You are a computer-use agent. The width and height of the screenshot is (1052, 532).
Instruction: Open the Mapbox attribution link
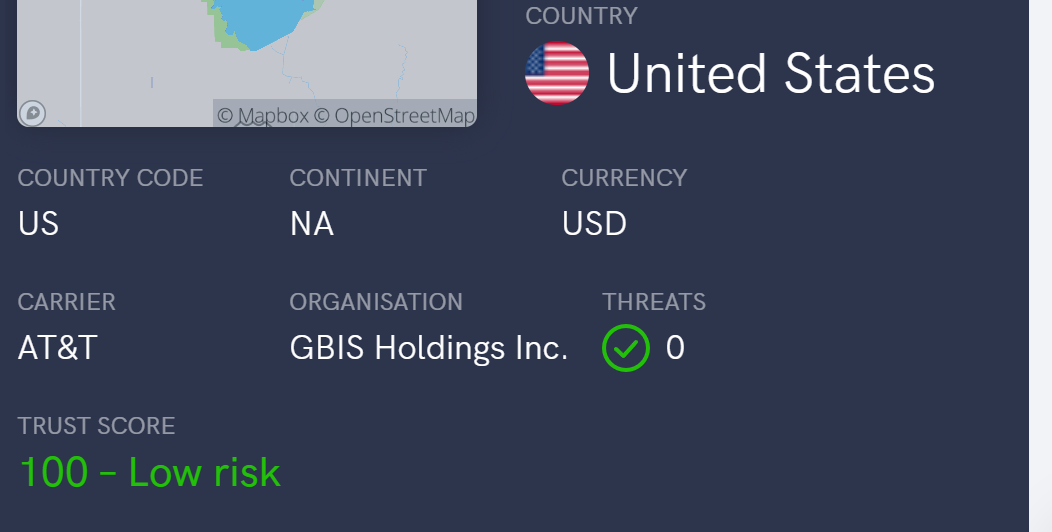coord(263,115)
